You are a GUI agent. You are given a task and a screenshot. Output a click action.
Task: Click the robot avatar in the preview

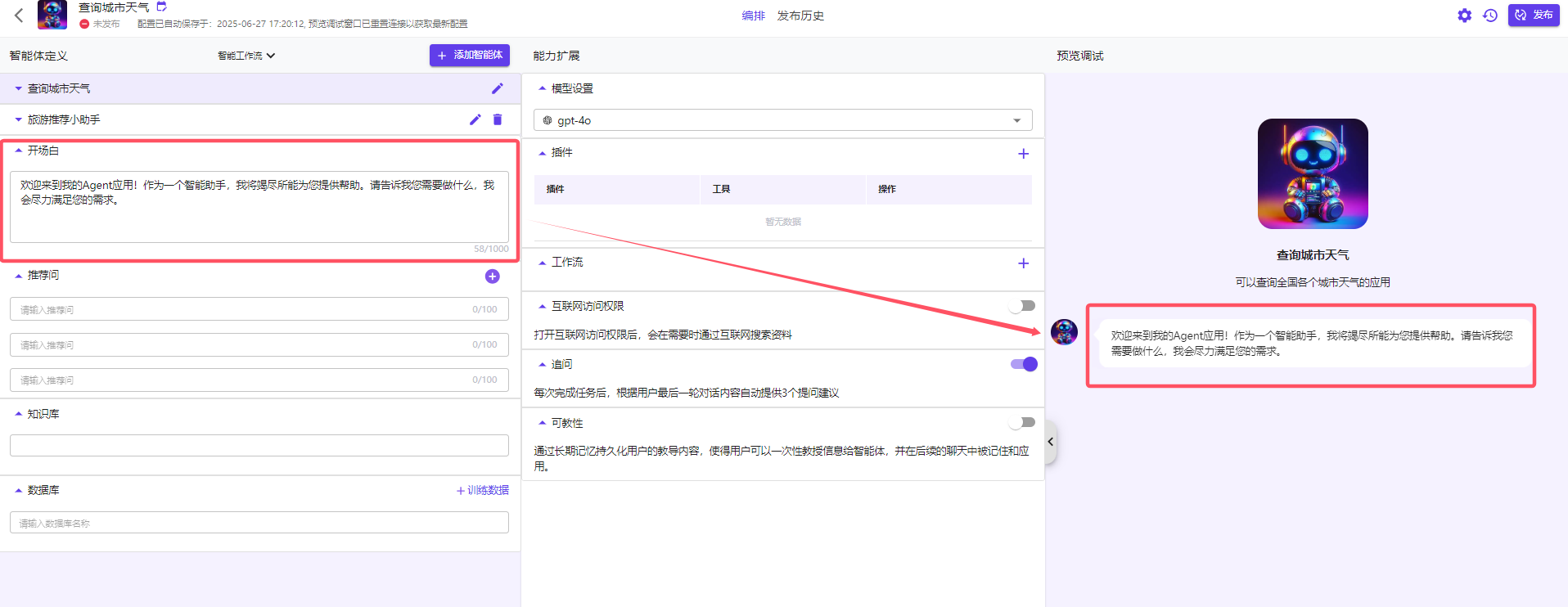point(1313,173)
